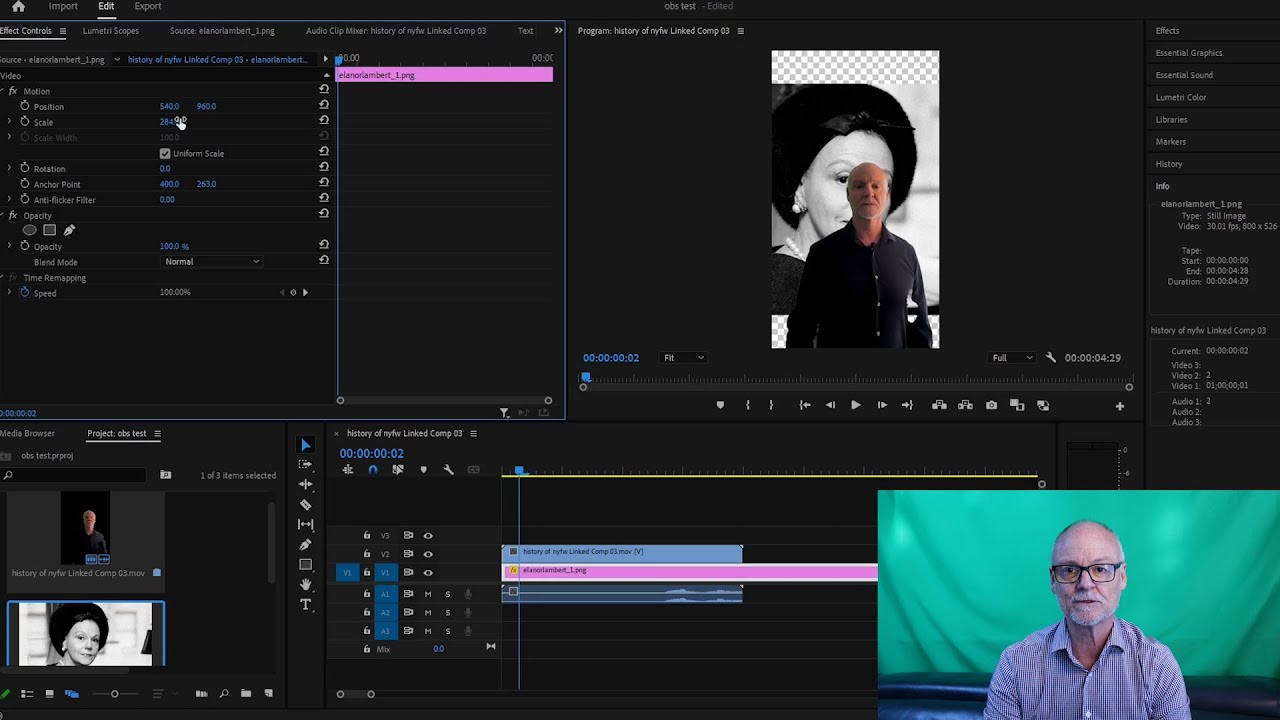
Task: Toggle visibility eye of track V2
Action: (428, 554)
